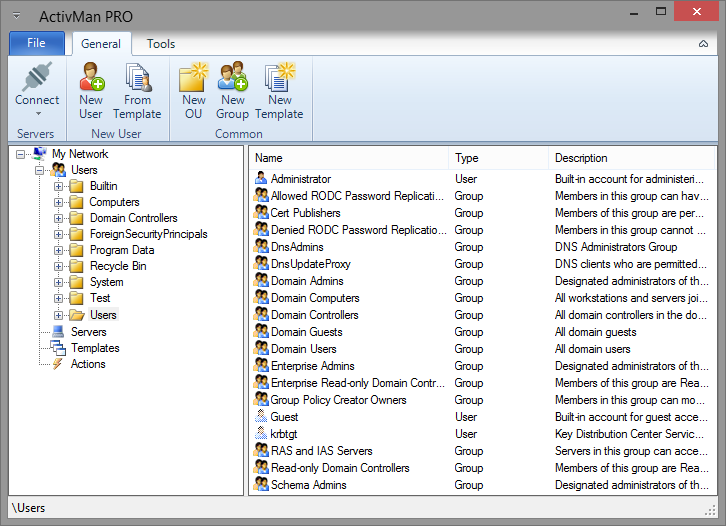This screenshot has height=526, width=726.
Task: Select Allowed RODC Password Replication row
Action: [x=483, y=196]
